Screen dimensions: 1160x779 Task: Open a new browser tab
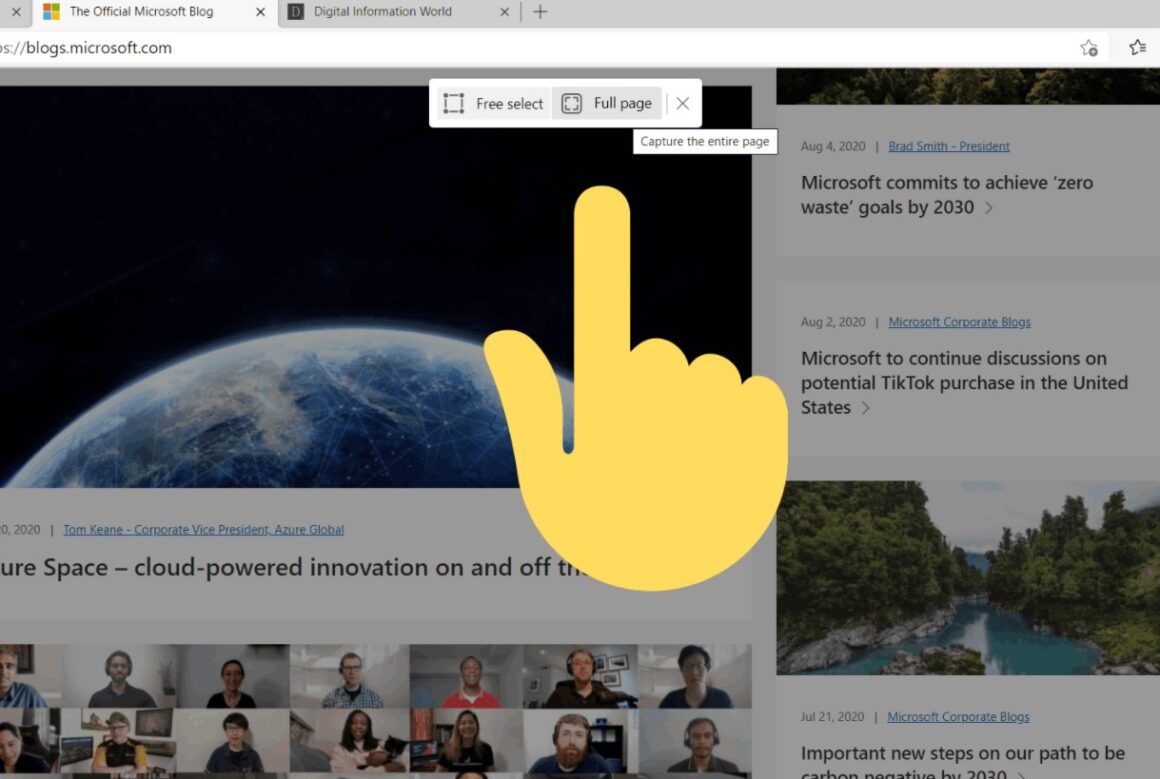pos(540,12)
